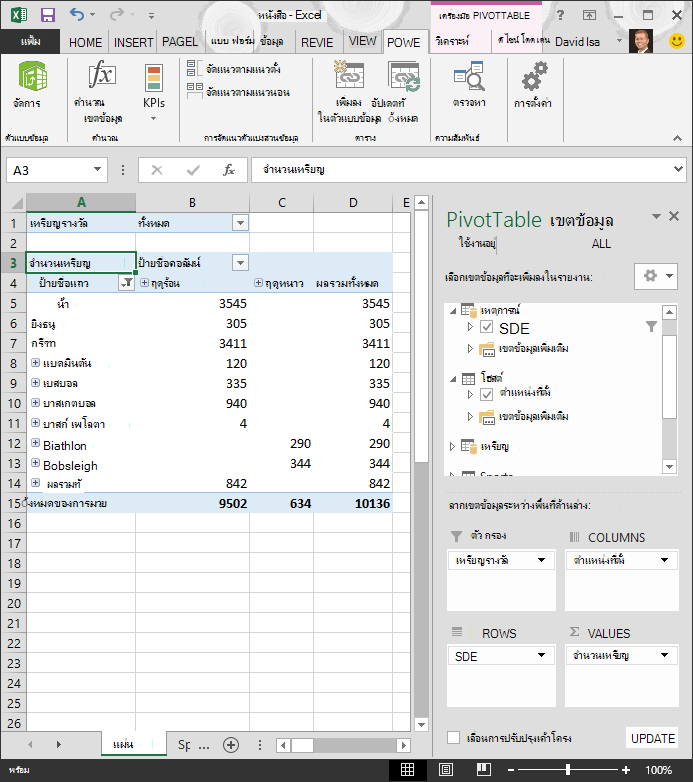
Task: Click the Insert Function fx icon in formula bar
Action: point(229,170)
